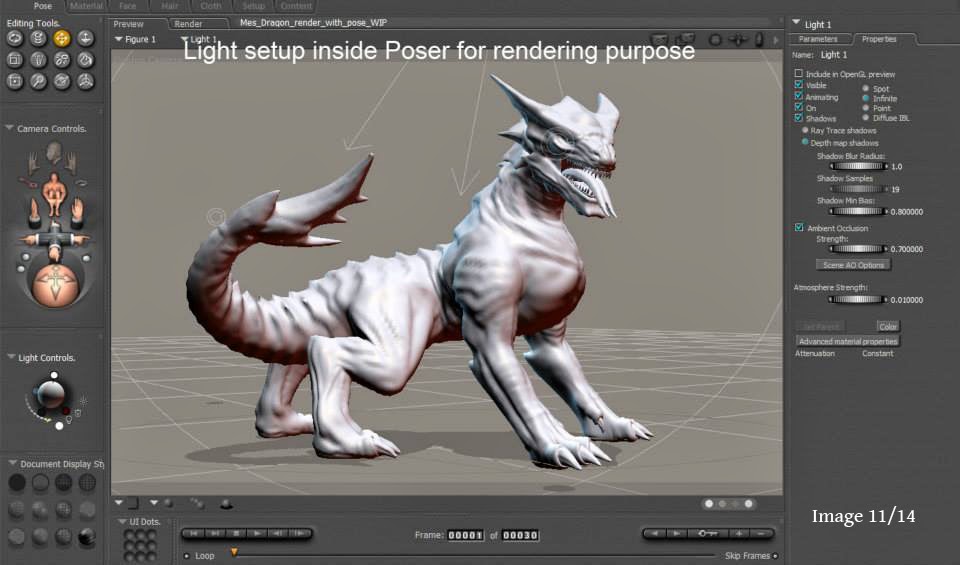Image resolution: width=960 pixels, height=565 pixels.
Task: Select the Point light type
Action: (866, 108)
